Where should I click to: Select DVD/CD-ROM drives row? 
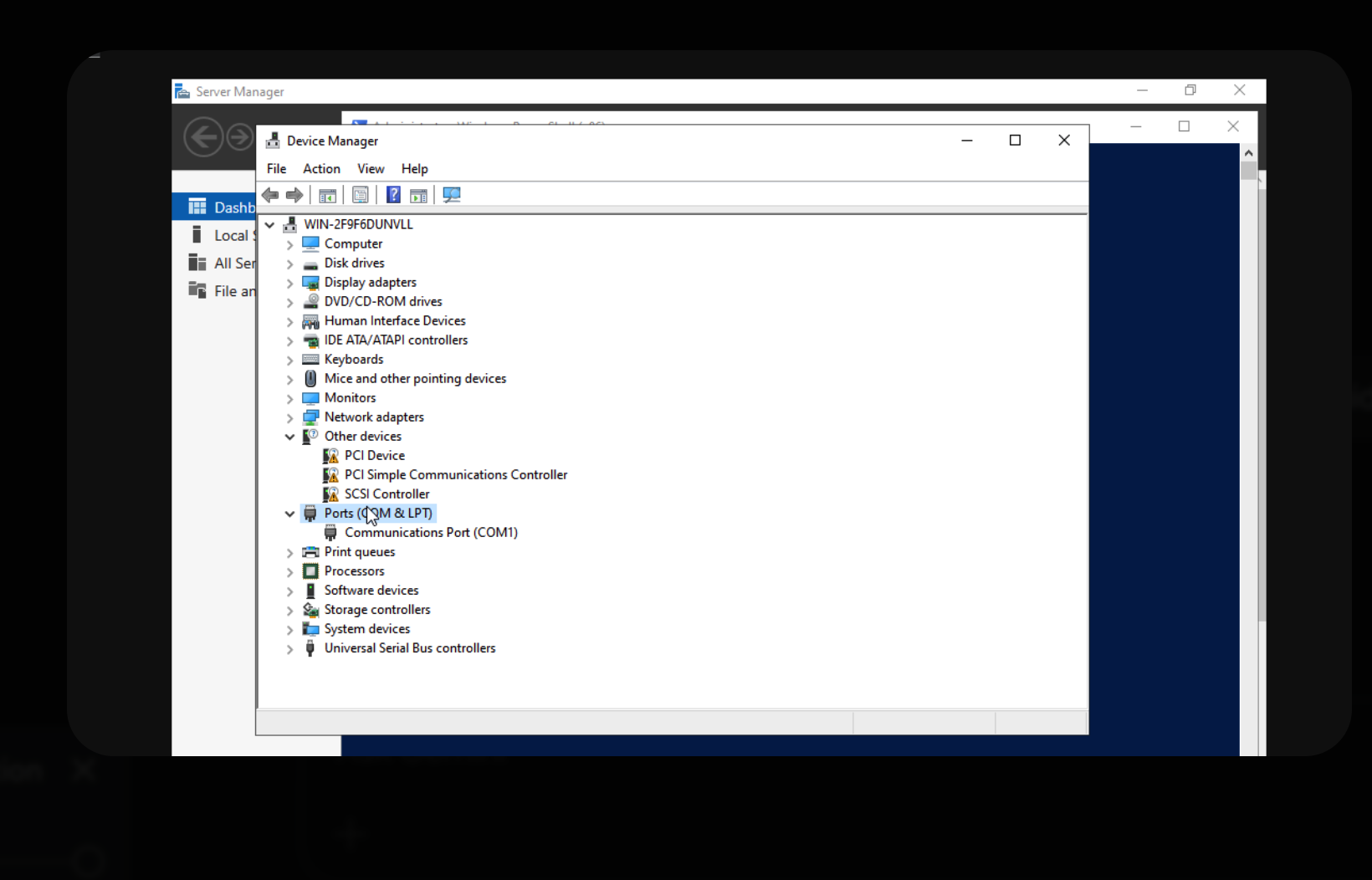383,302
